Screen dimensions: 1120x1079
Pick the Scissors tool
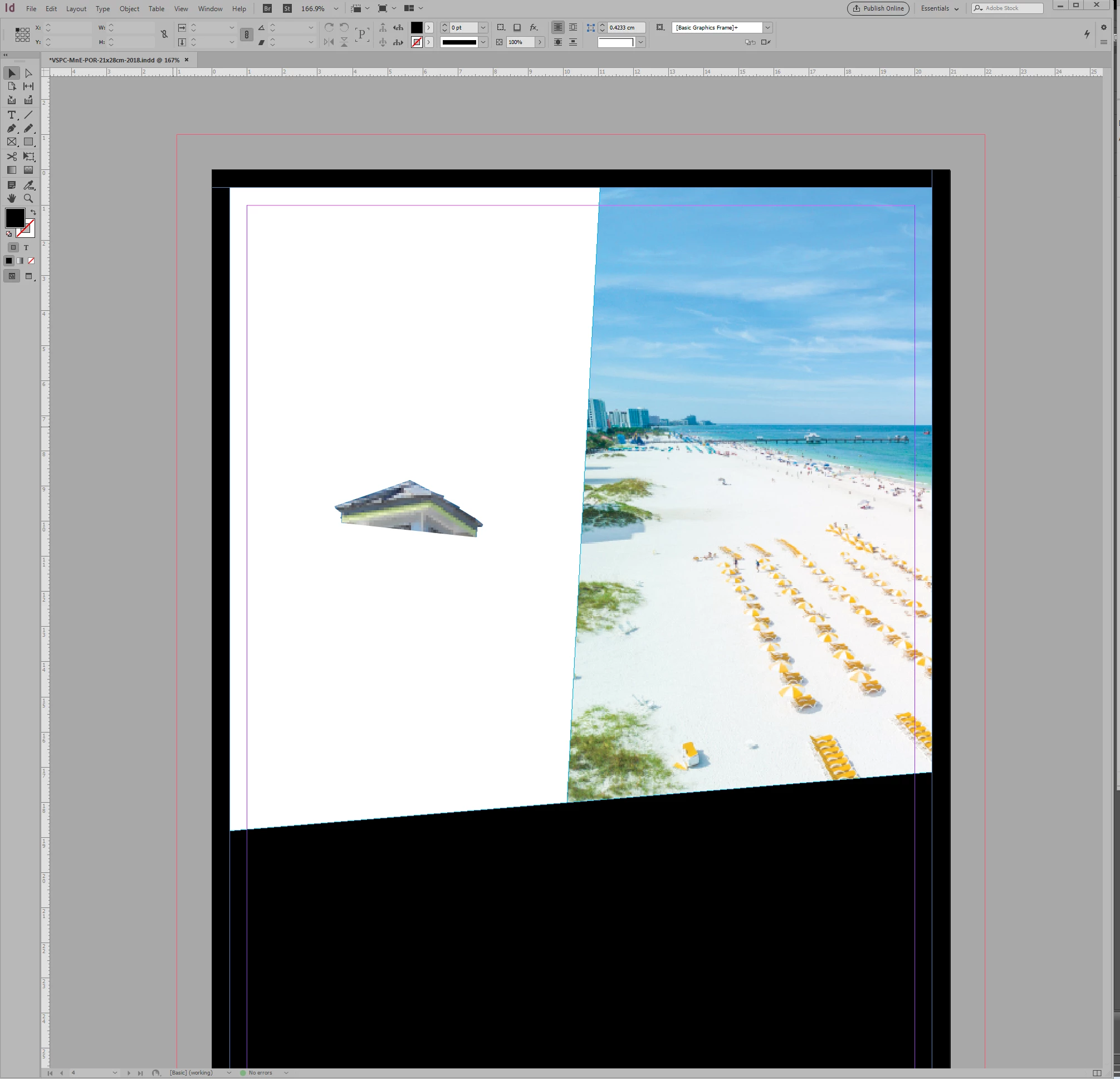12,156
